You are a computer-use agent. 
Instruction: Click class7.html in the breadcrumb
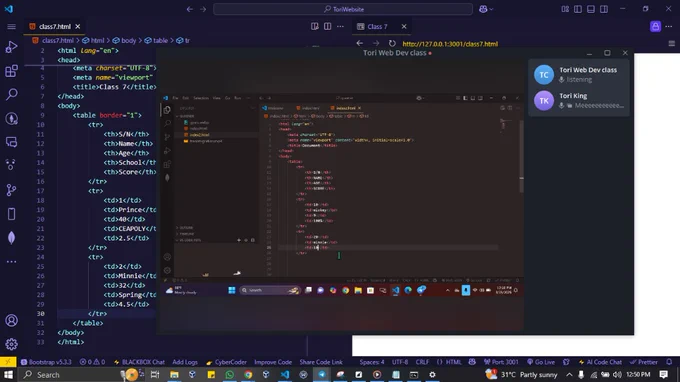58,40
